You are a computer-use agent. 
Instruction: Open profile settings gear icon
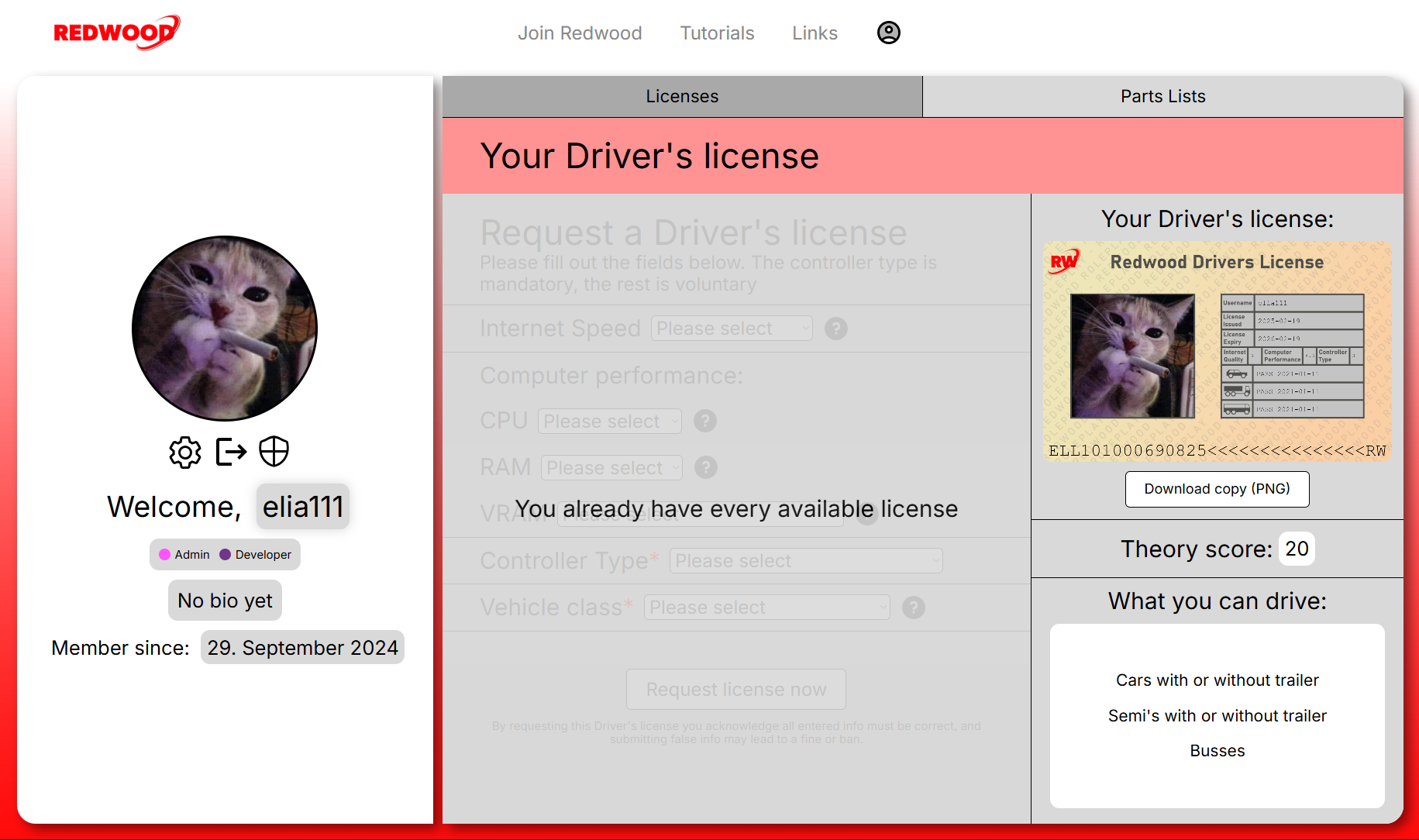185,452
